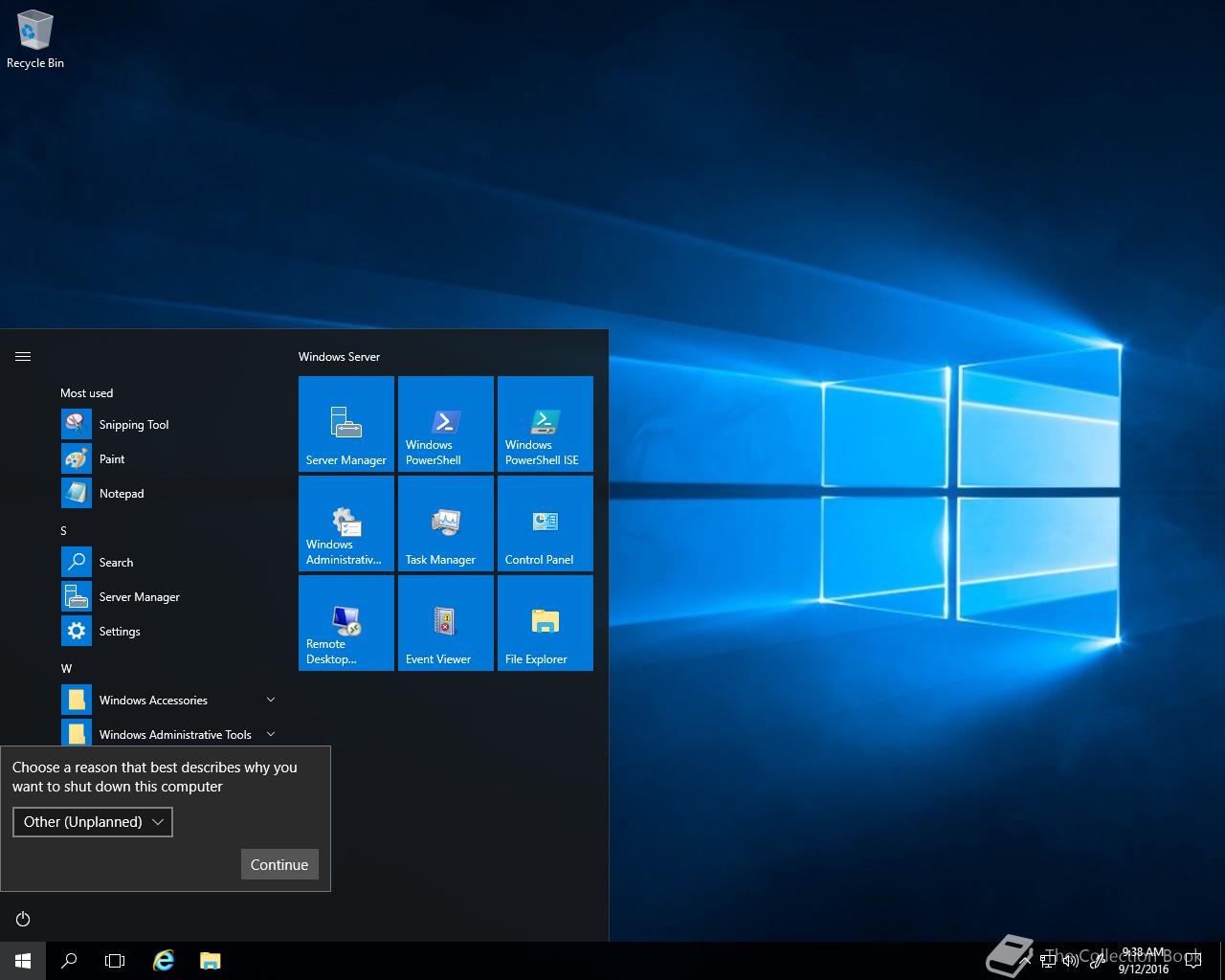Open the Action Center notification icon

[1193, 961]
